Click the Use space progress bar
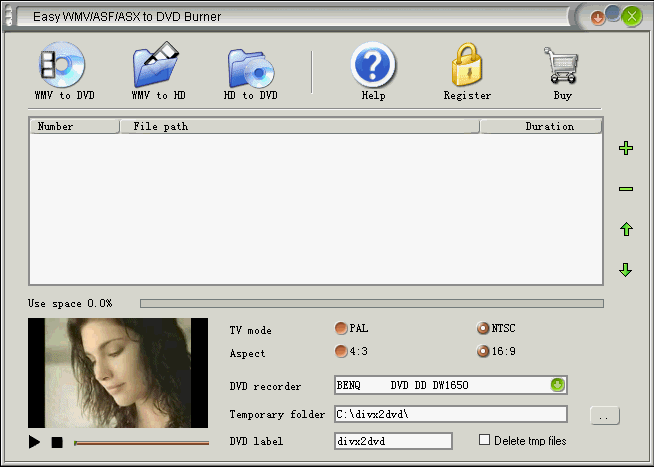This screenshot has height=467, width=654. click(372, 304)
